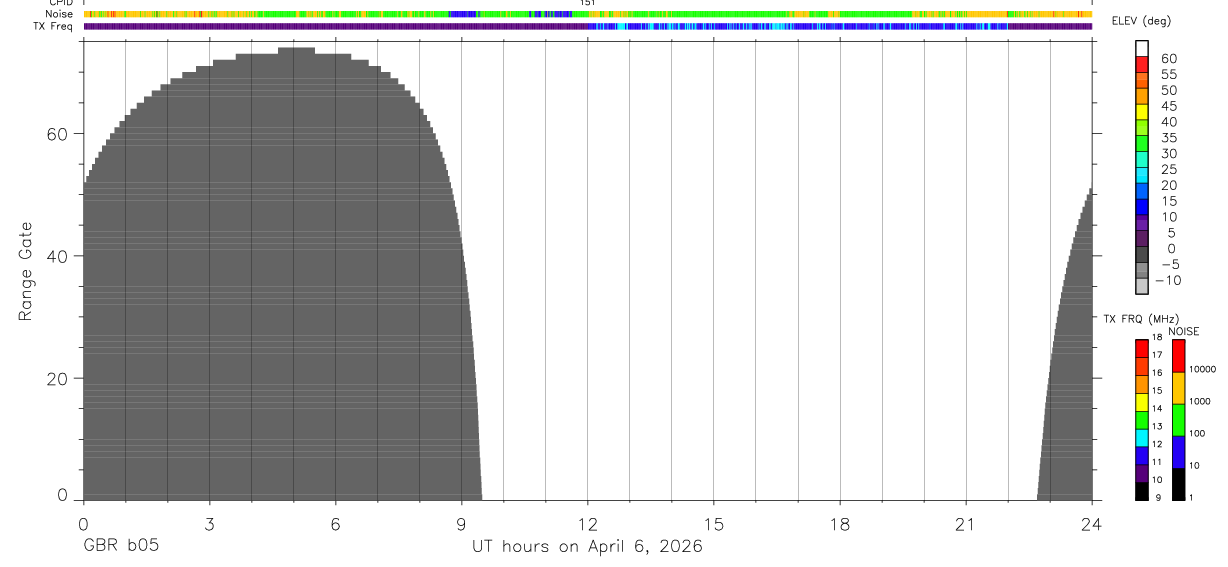Click the red swatch in ELEV colorbar
This screenshot has height=567, width=1228.
(x=1142, y=63)
